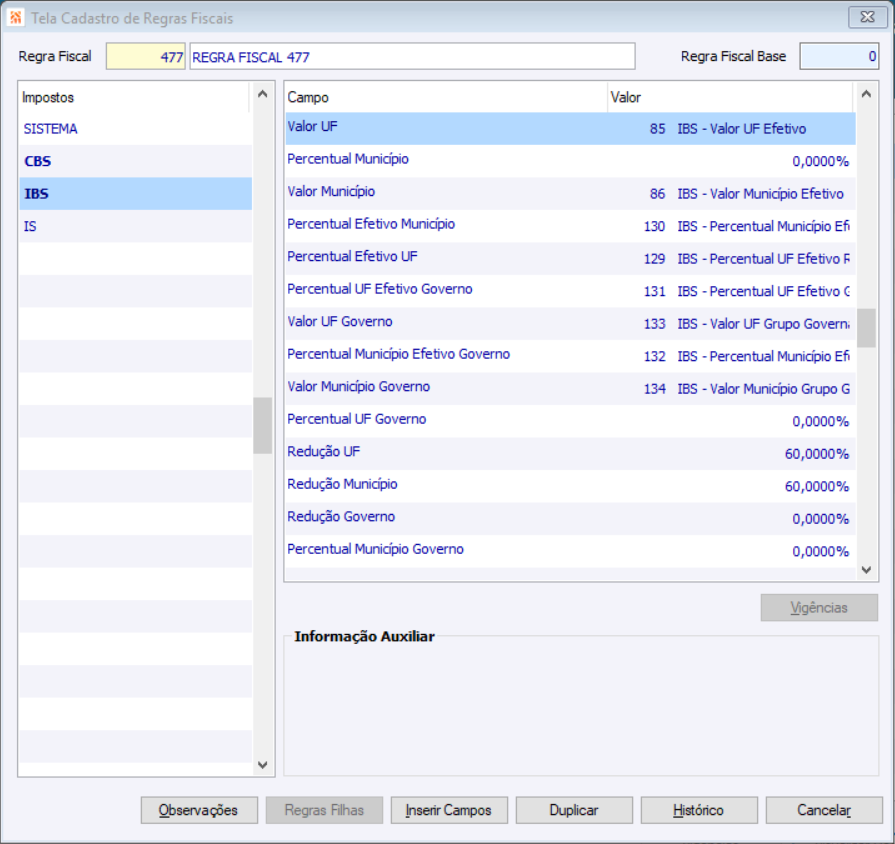Image resolution: width=895 pixels, height=844 pixels.
Task: Click the Cancelar button
Action: [824, 810]
